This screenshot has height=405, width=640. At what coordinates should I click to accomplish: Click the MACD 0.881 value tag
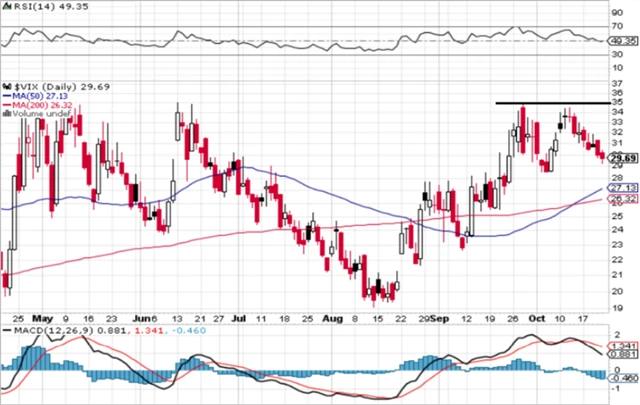[622, 354]
